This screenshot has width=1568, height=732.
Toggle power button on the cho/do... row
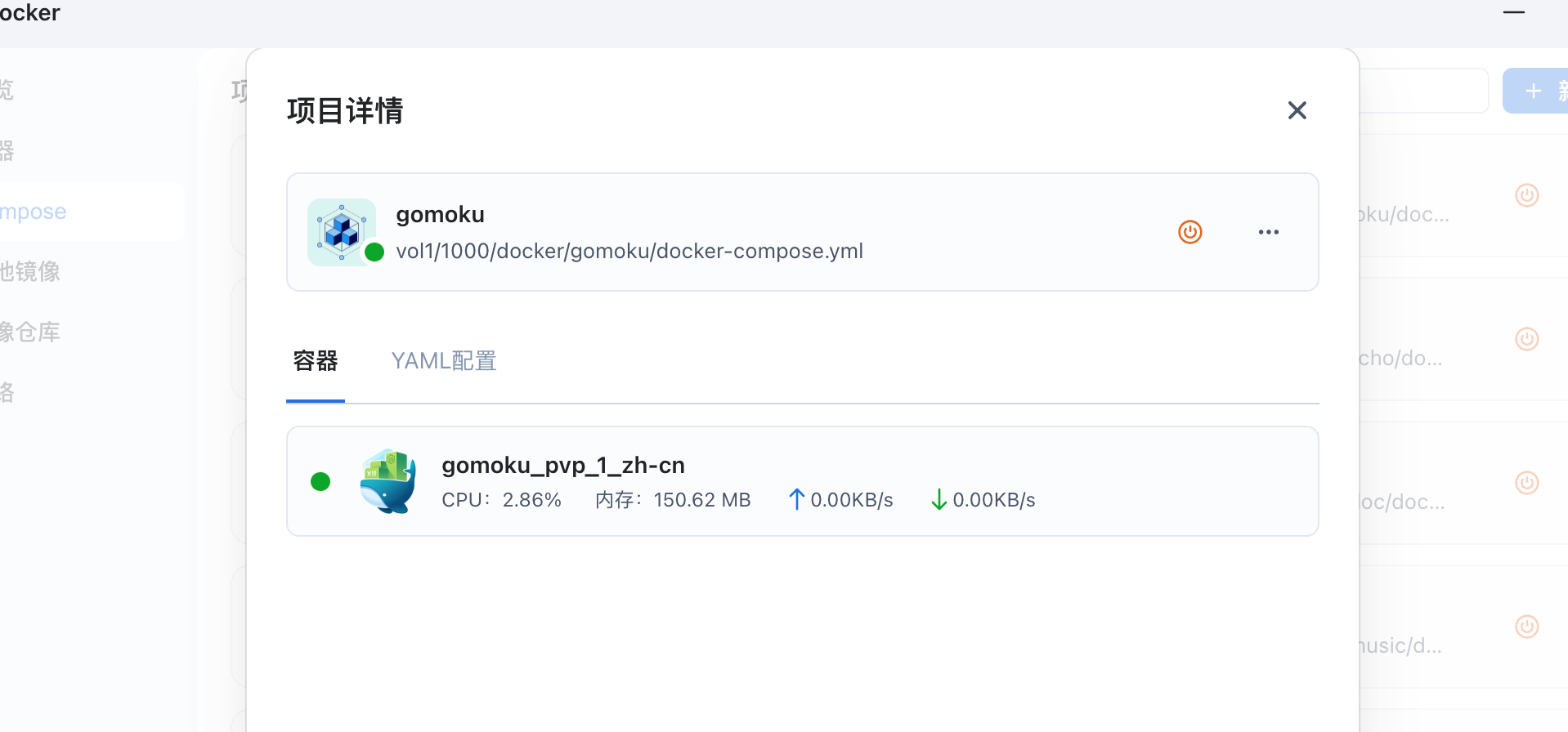click(1526, 339)
